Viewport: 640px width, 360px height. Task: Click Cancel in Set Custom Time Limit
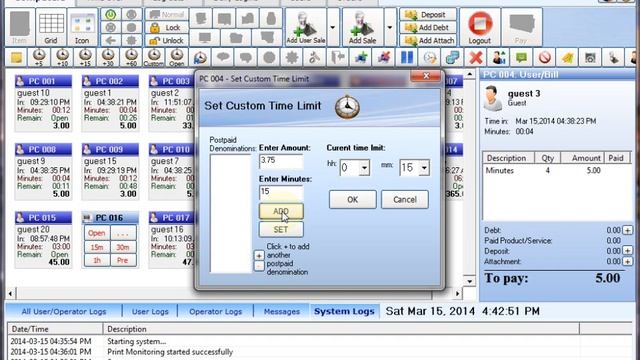pos(405,200)
